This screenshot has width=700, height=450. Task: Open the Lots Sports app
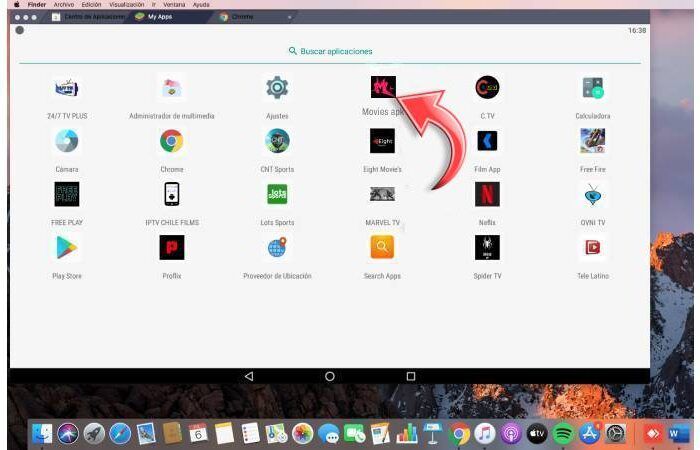pos(277,194)
